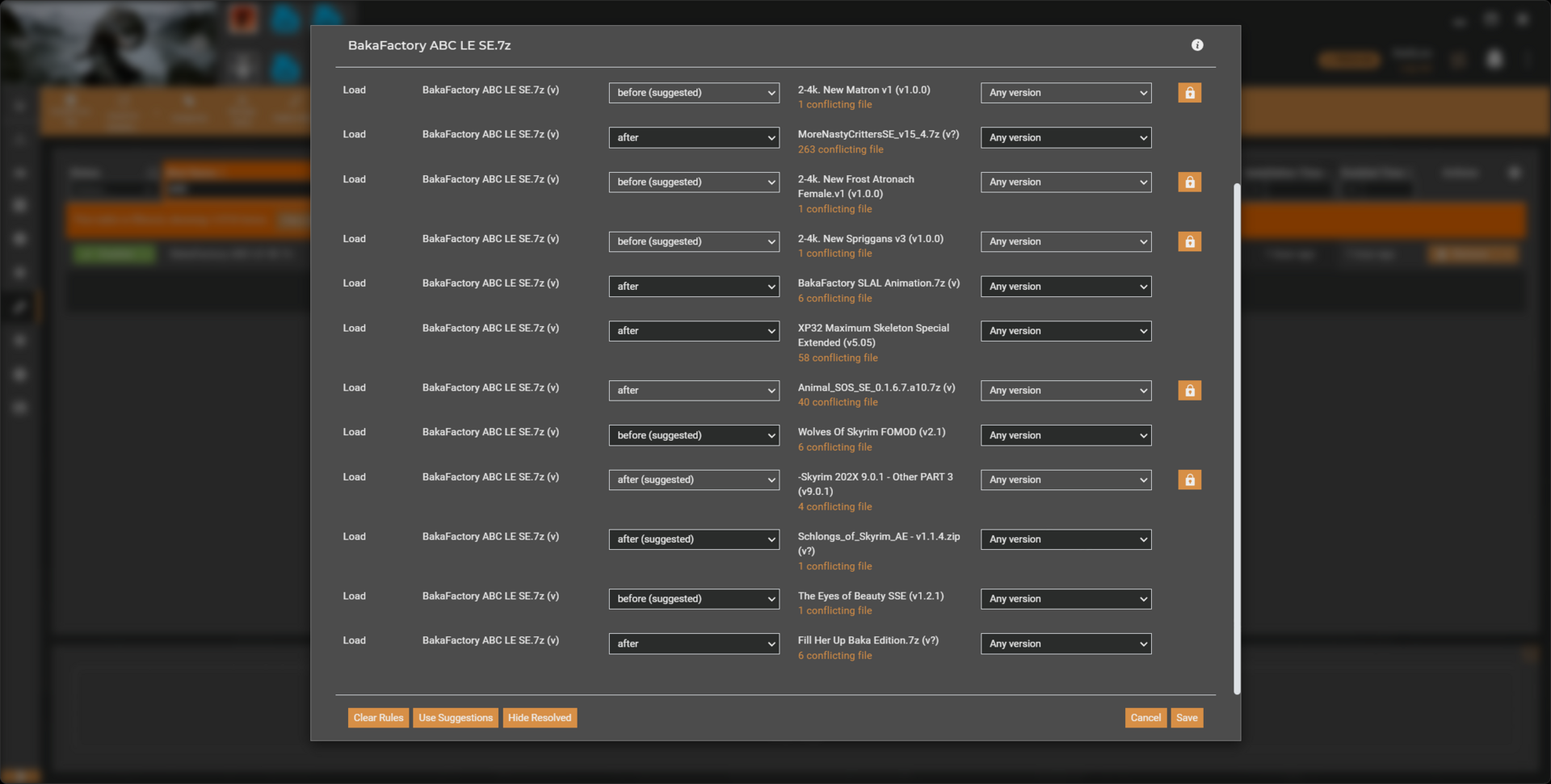1551x784 pixels.
Task: Toggle the lock for Skyrim 202X Other PART 3
Action: [1189, 480]
